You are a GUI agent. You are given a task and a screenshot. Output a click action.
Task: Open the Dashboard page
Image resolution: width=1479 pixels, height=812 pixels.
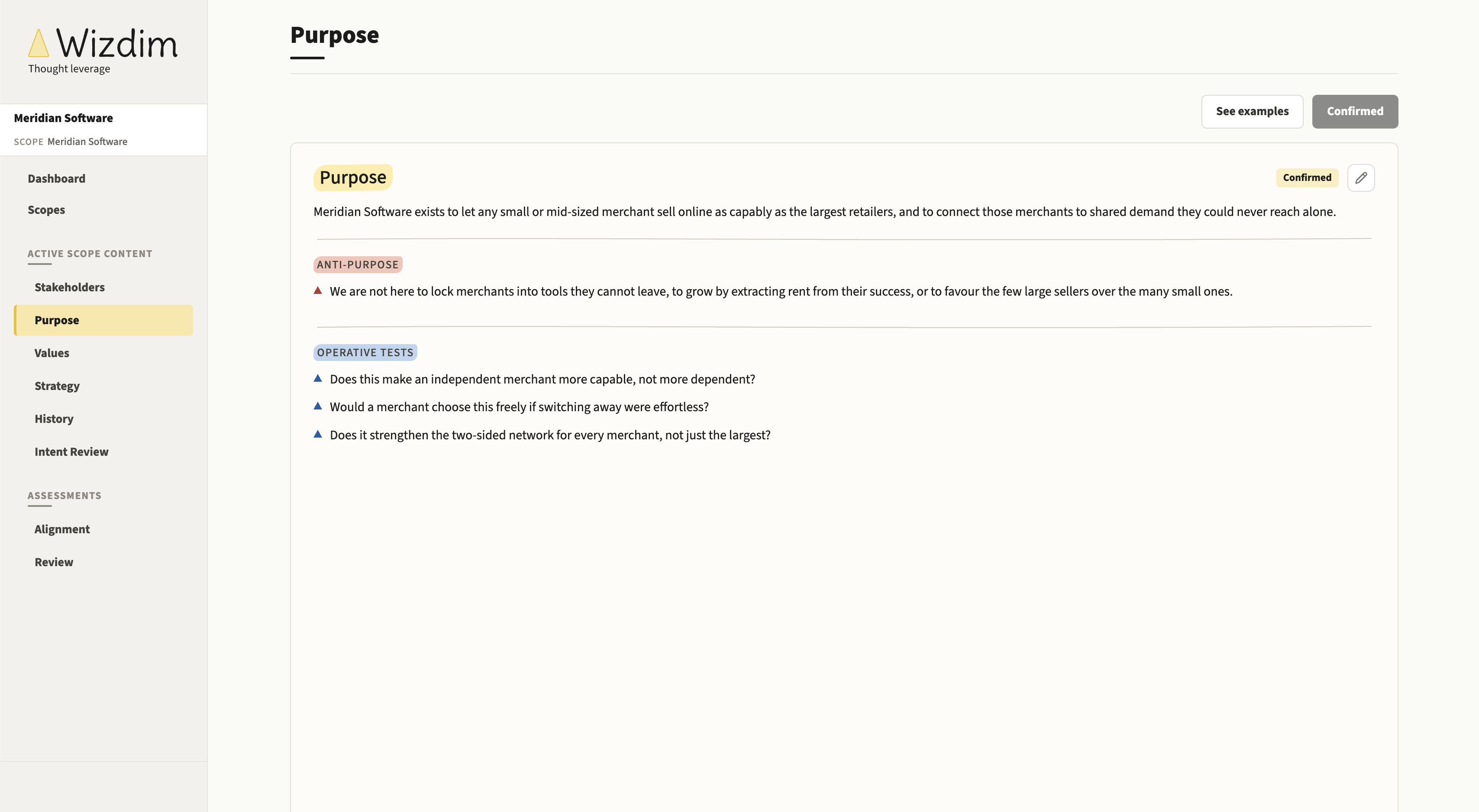56,178
